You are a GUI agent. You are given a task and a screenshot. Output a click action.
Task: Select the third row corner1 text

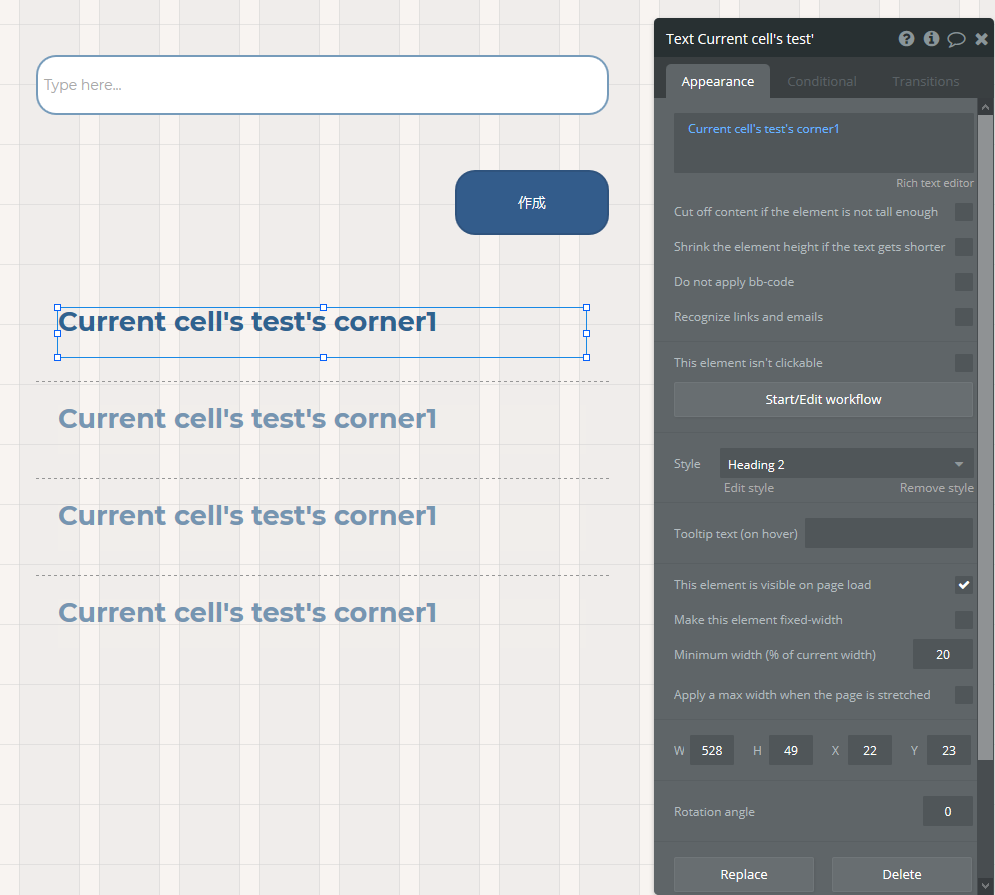pyautogui.click(x=247, y=516)
